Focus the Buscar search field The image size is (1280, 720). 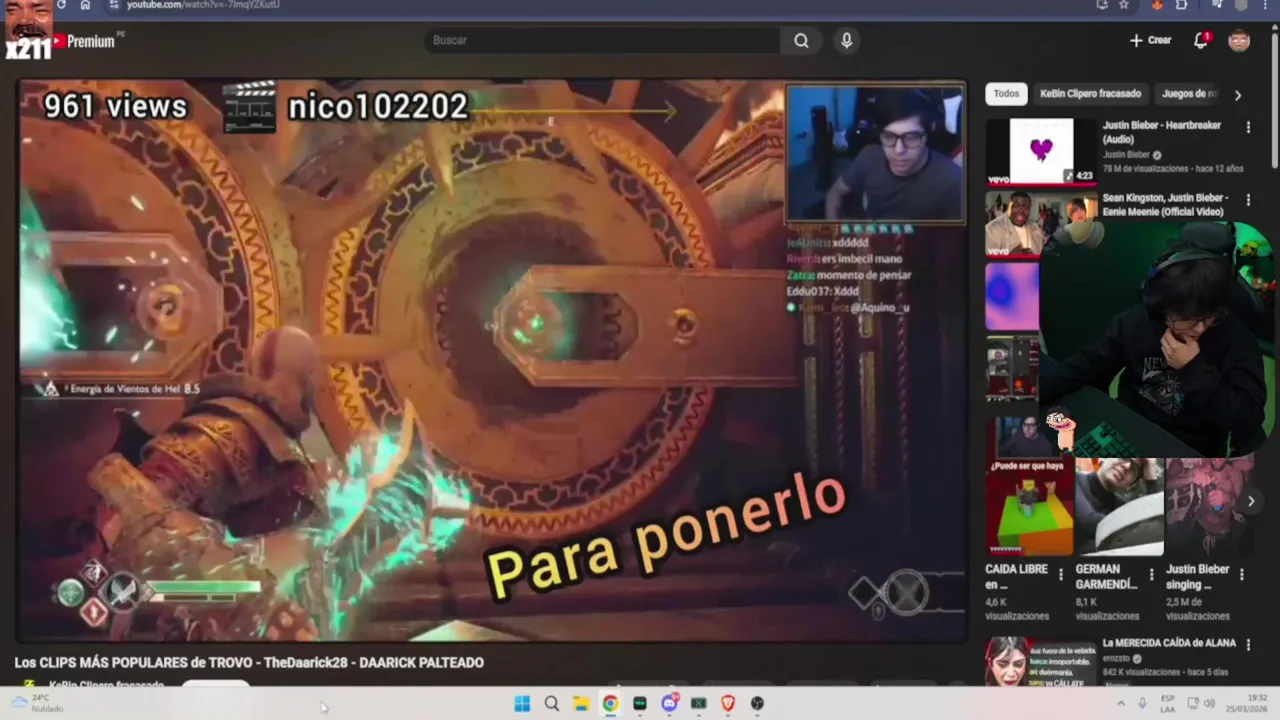(602, 40)
